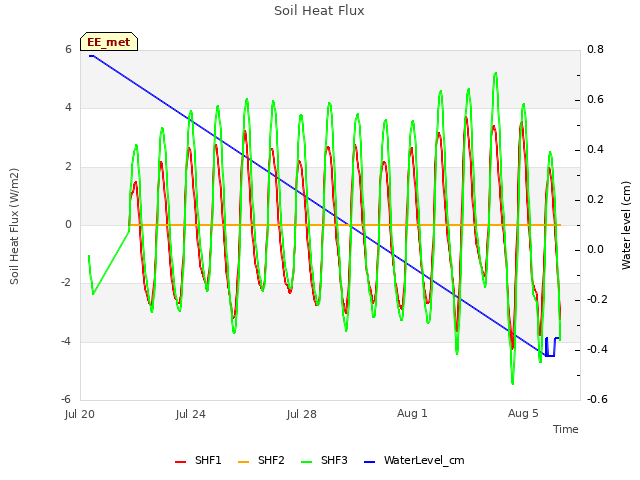The image size is (640, 480).
Task: Toggle the SHF1 legend entry
Action: click(x=198, y=461)
